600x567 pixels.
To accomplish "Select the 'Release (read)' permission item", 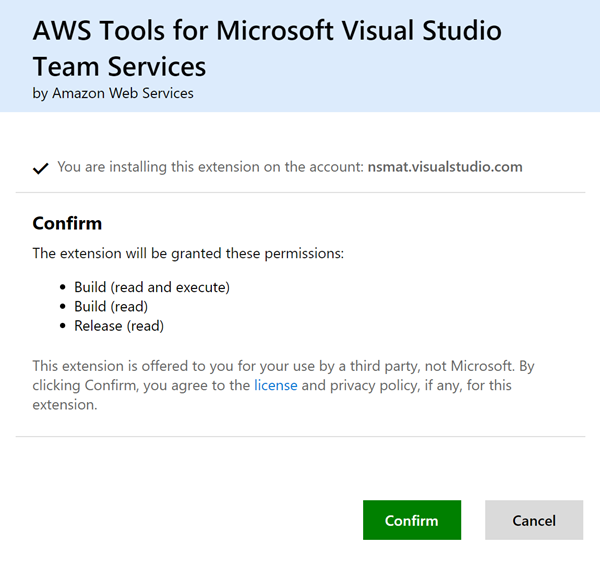I will tap(119, 326).
